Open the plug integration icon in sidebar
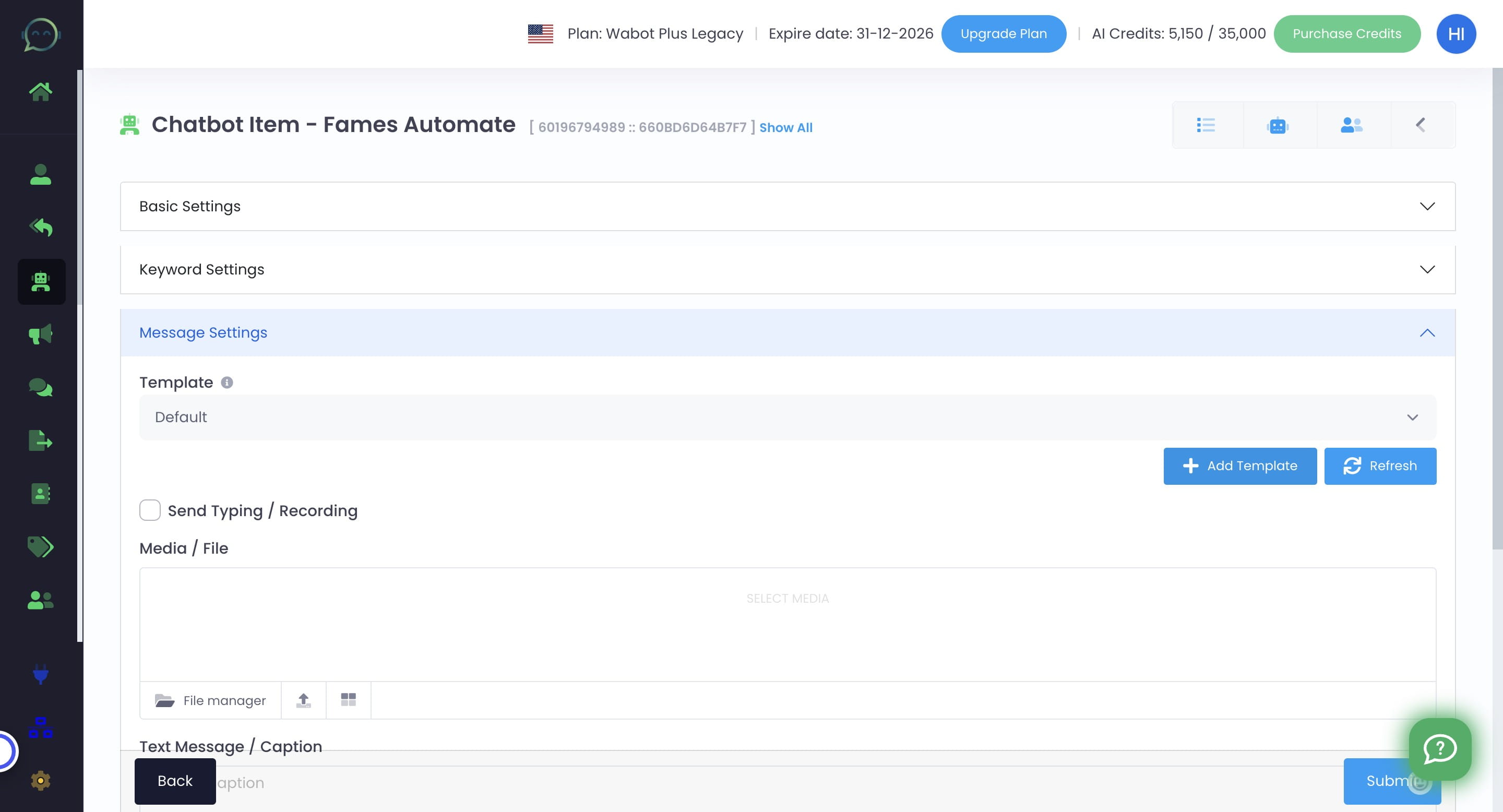1503x812 pixels. pyautogui.click(x=40, y=674)
